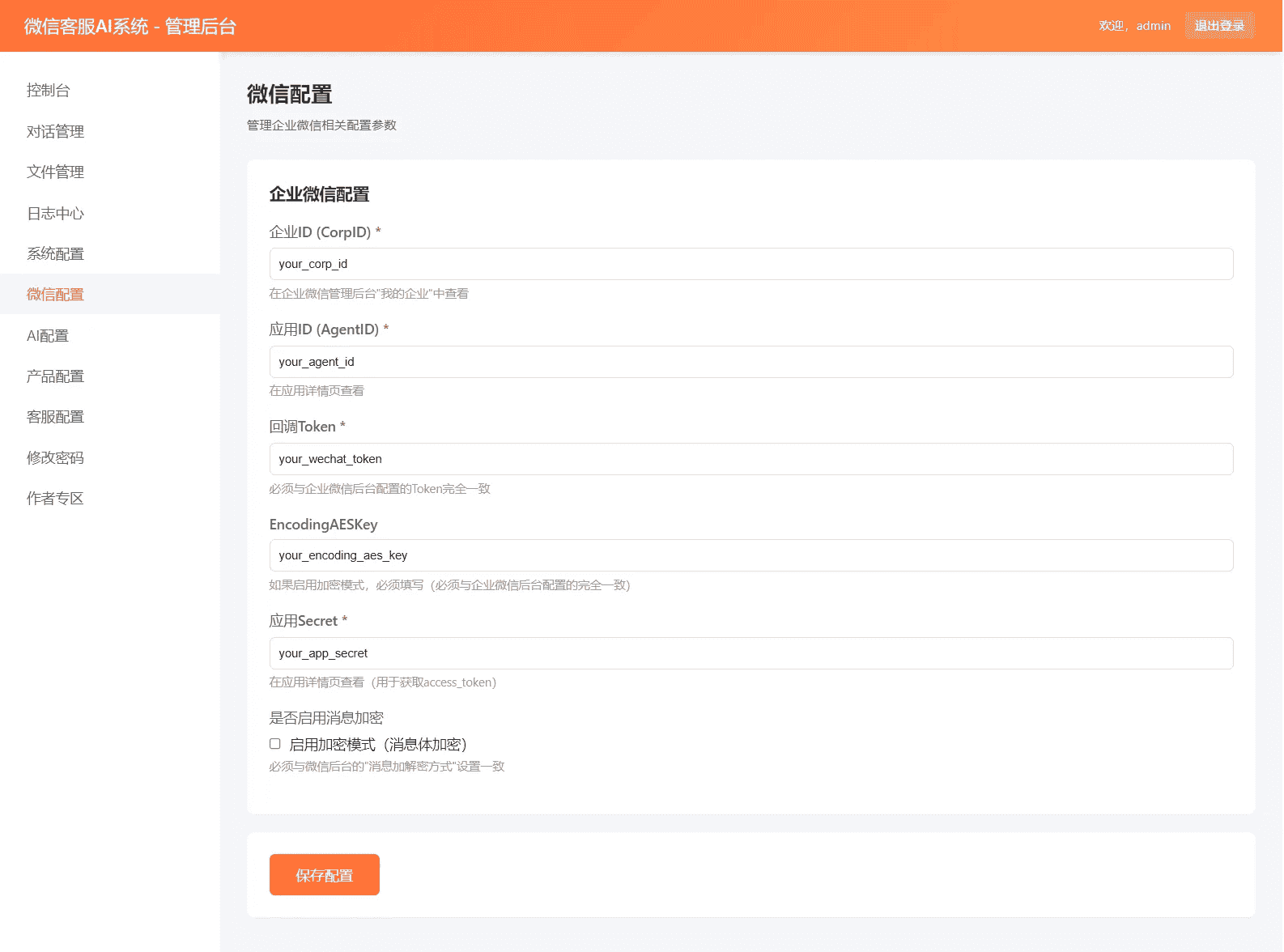Screen dimensions: 1284x952
Task: Focus the 企业ID CorpID input field
Action: tap(750, 264)
